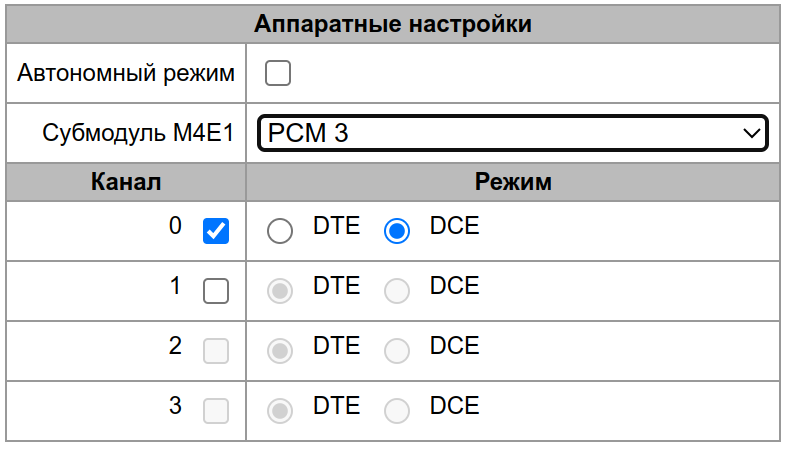Viewport: 790px width, 449px height.
Task: Uncheck the channel 0 checkbox
Action: [215, 231]
